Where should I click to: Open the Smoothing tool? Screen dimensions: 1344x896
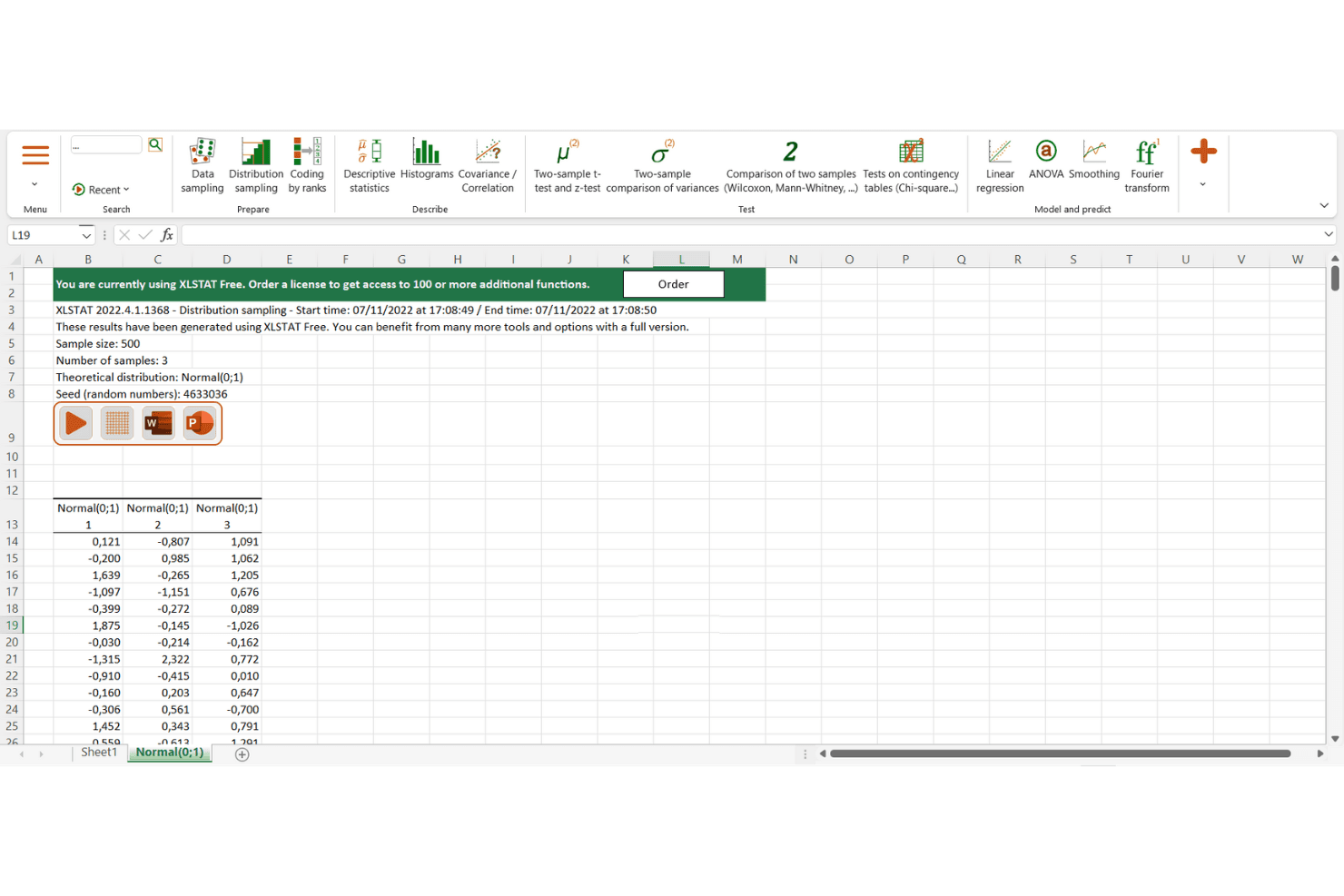tap(1094, 160)
